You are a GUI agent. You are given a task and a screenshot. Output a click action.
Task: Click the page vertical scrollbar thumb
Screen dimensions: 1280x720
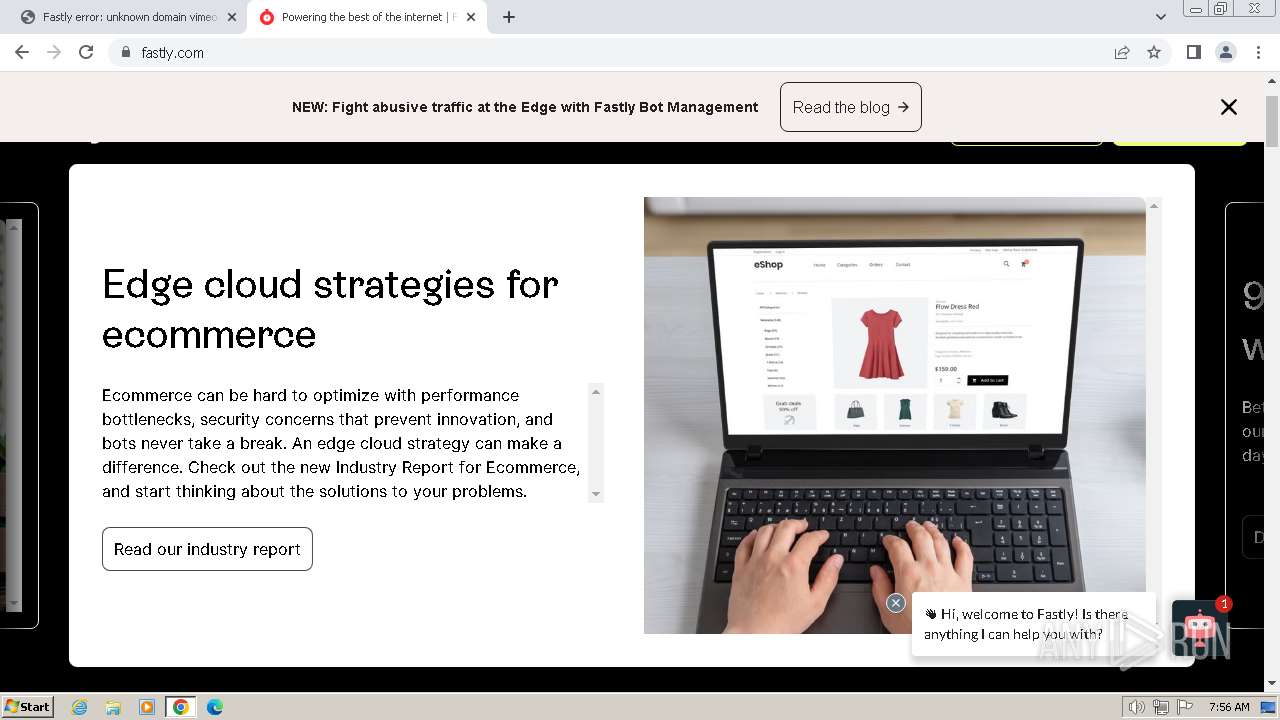(1272, 122)
